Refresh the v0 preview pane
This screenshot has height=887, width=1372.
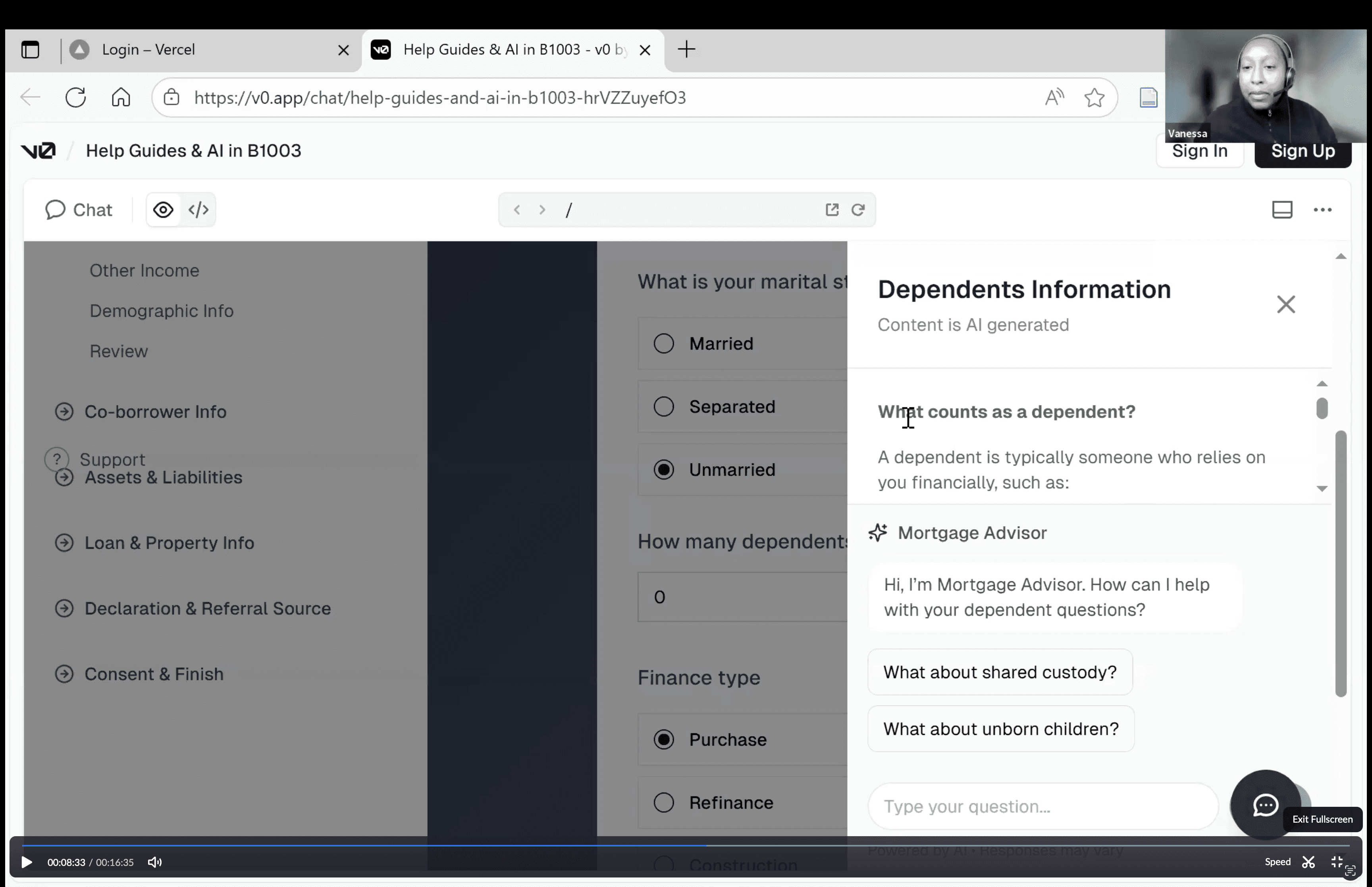coord(858,210)
